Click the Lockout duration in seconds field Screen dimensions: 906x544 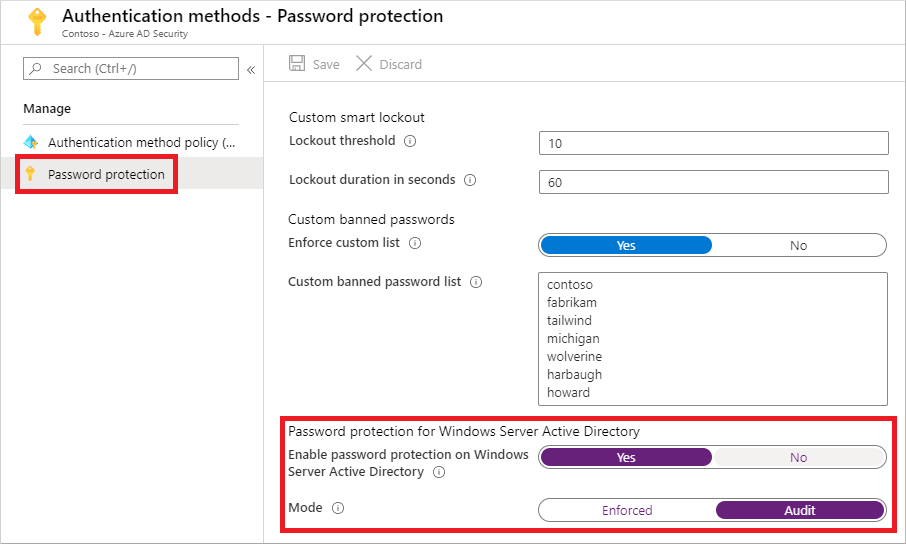pos(713,182)
